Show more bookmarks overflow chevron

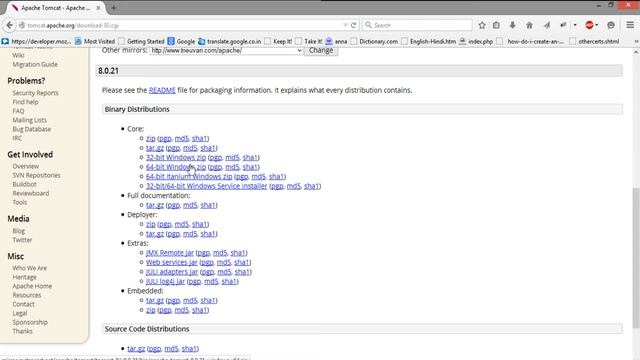click(636, 41)
